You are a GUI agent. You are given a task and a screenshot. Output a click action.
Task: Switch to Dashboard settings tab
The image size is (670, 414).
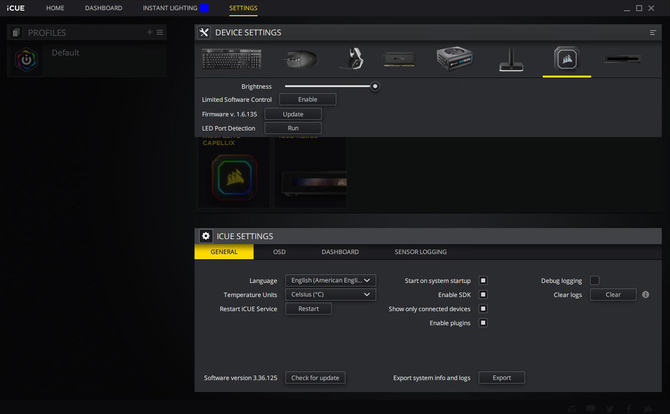click(340, 252)
